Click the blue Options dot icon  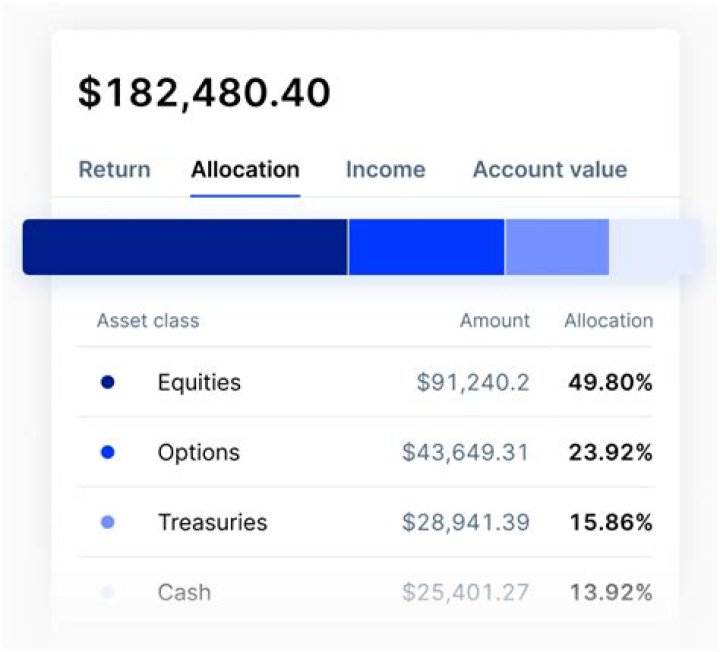(x=108, y=452)
